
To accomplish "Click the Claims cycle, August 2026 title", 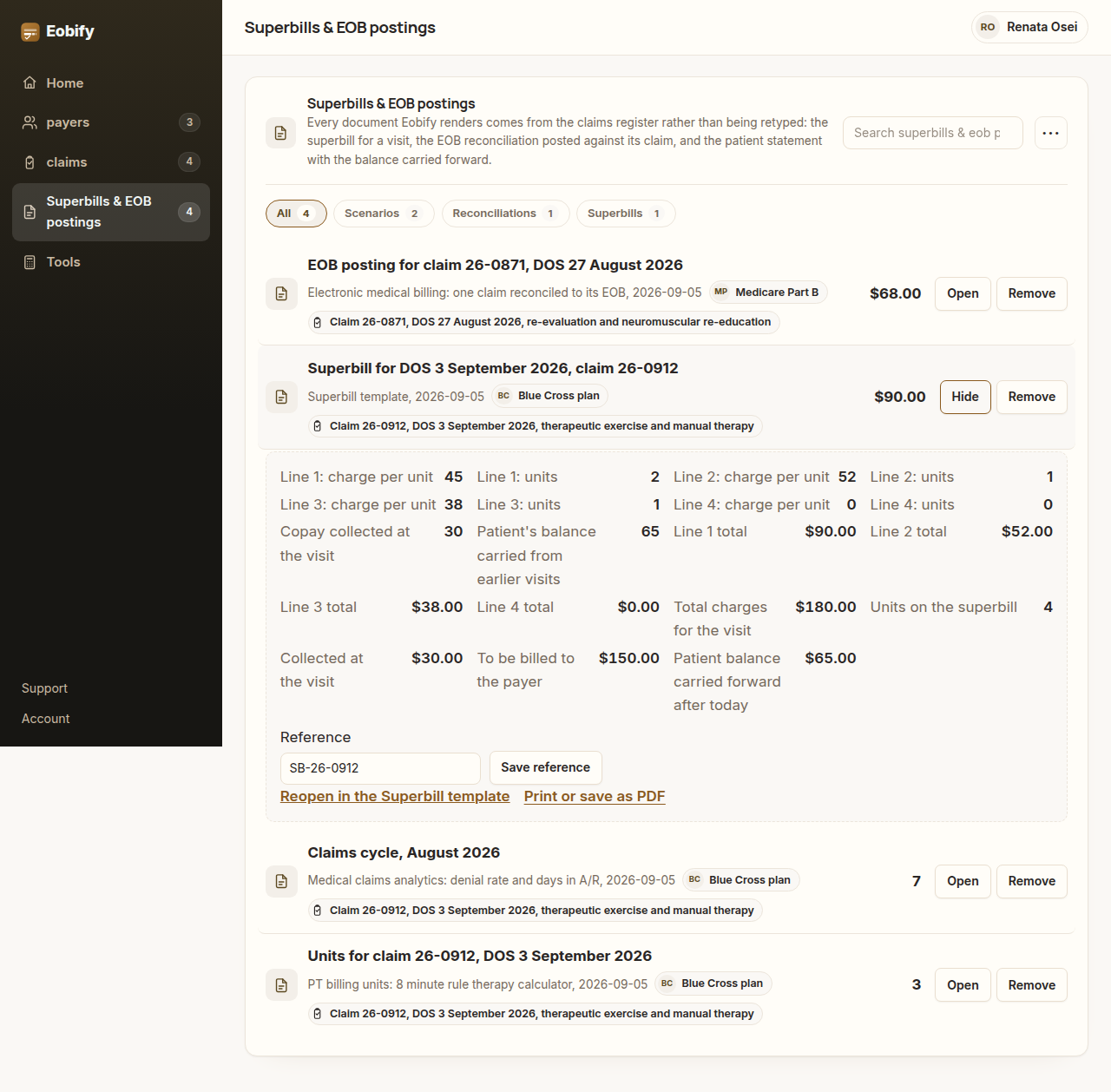I will click(x=404, y=852).
